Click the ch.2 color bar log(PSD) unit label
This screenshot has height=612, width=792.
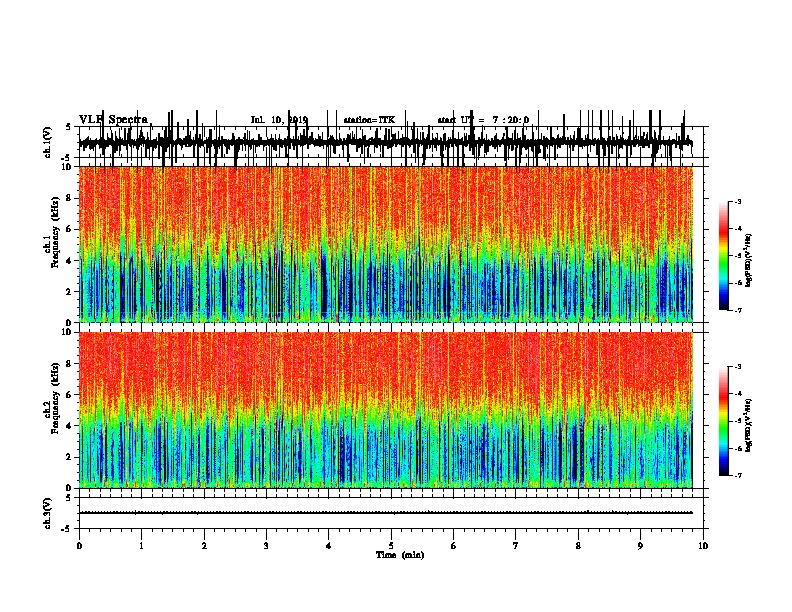pos(748,425)
